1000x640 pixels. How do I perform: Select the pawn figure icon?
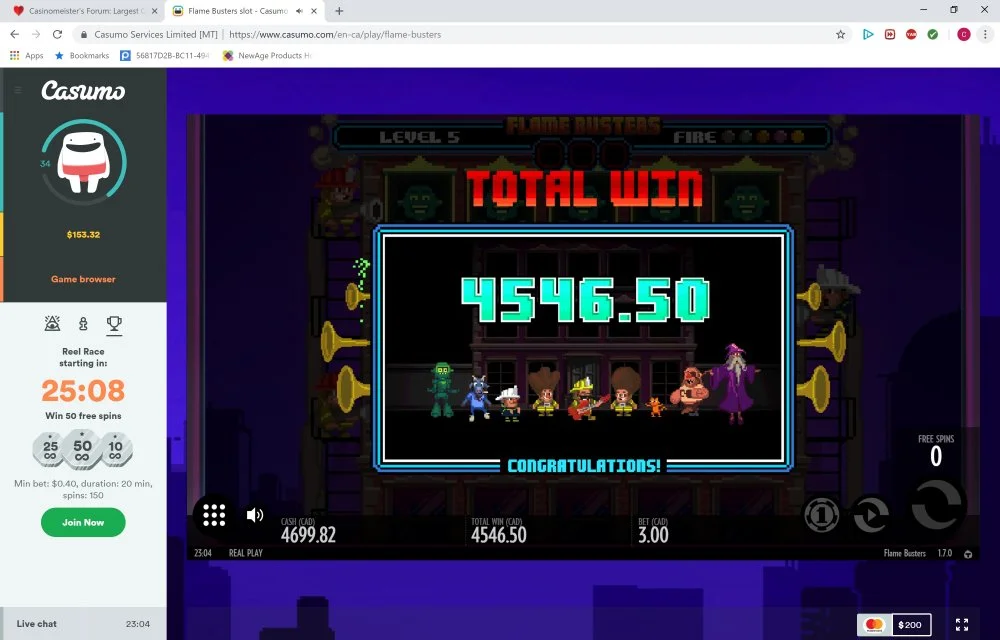tap(83, 324)
